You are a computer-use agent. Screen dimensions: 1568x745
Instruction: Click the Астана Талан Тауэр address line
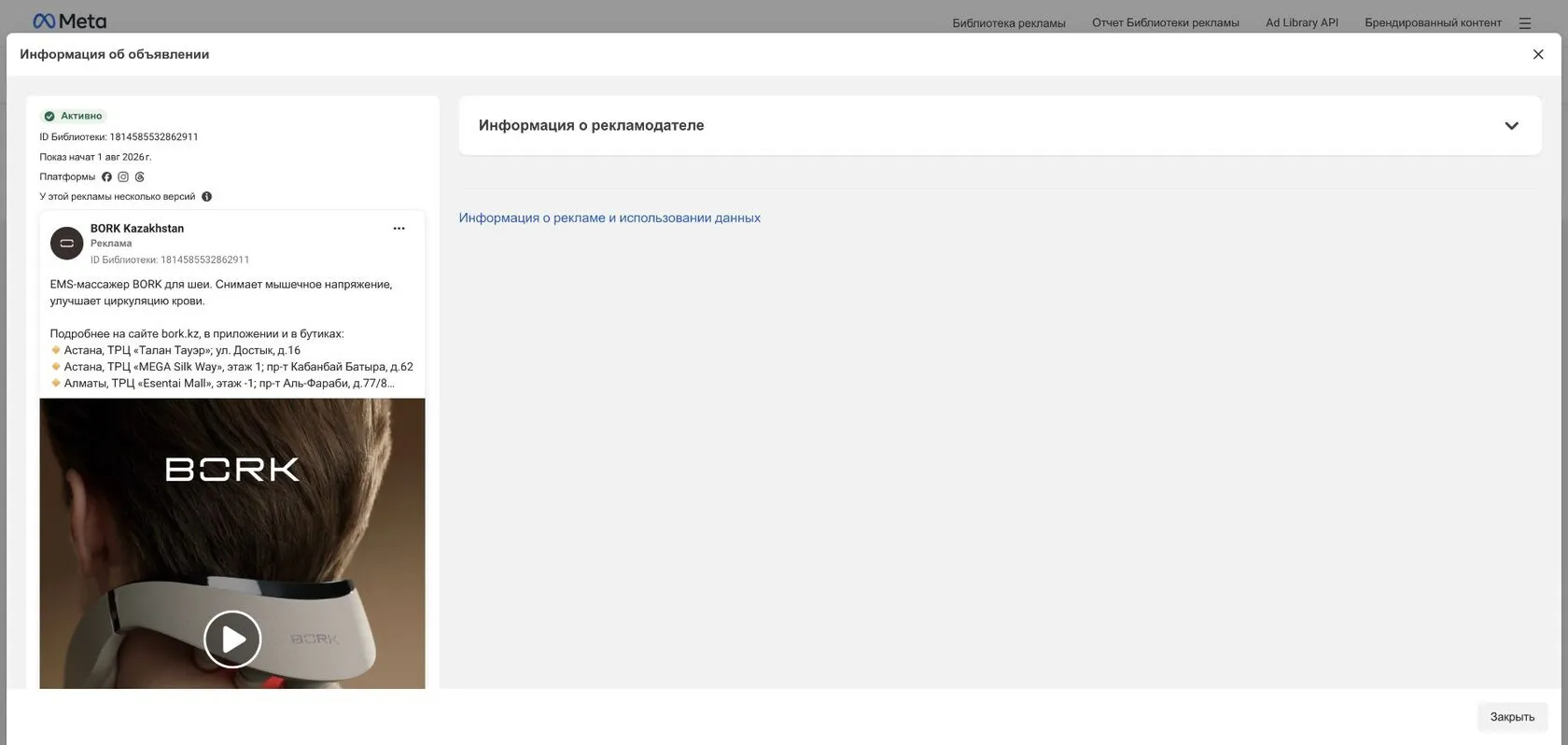click(175, 351)
